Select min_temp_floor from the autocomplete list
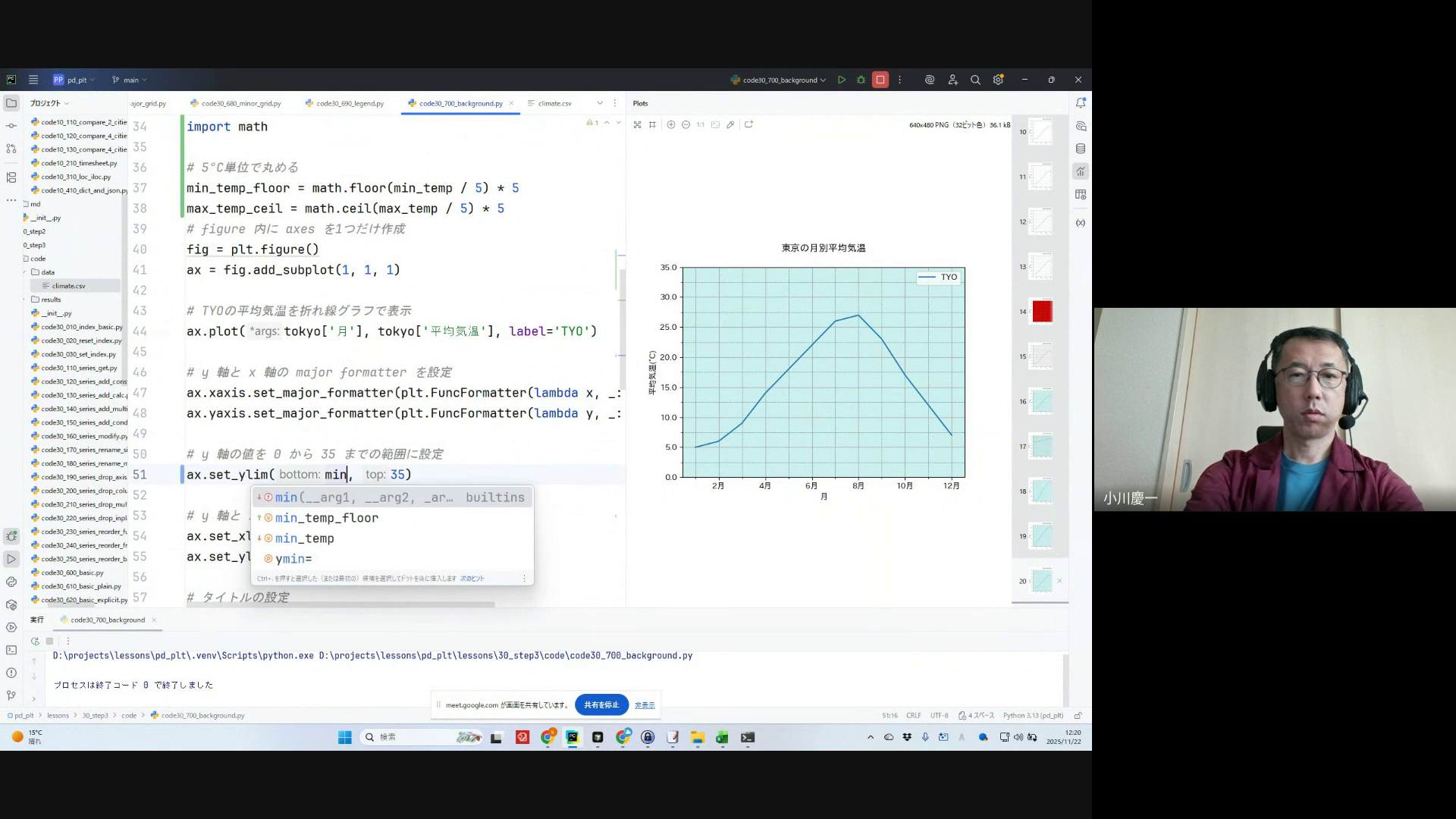1456x819 pixels. [327, 518]
